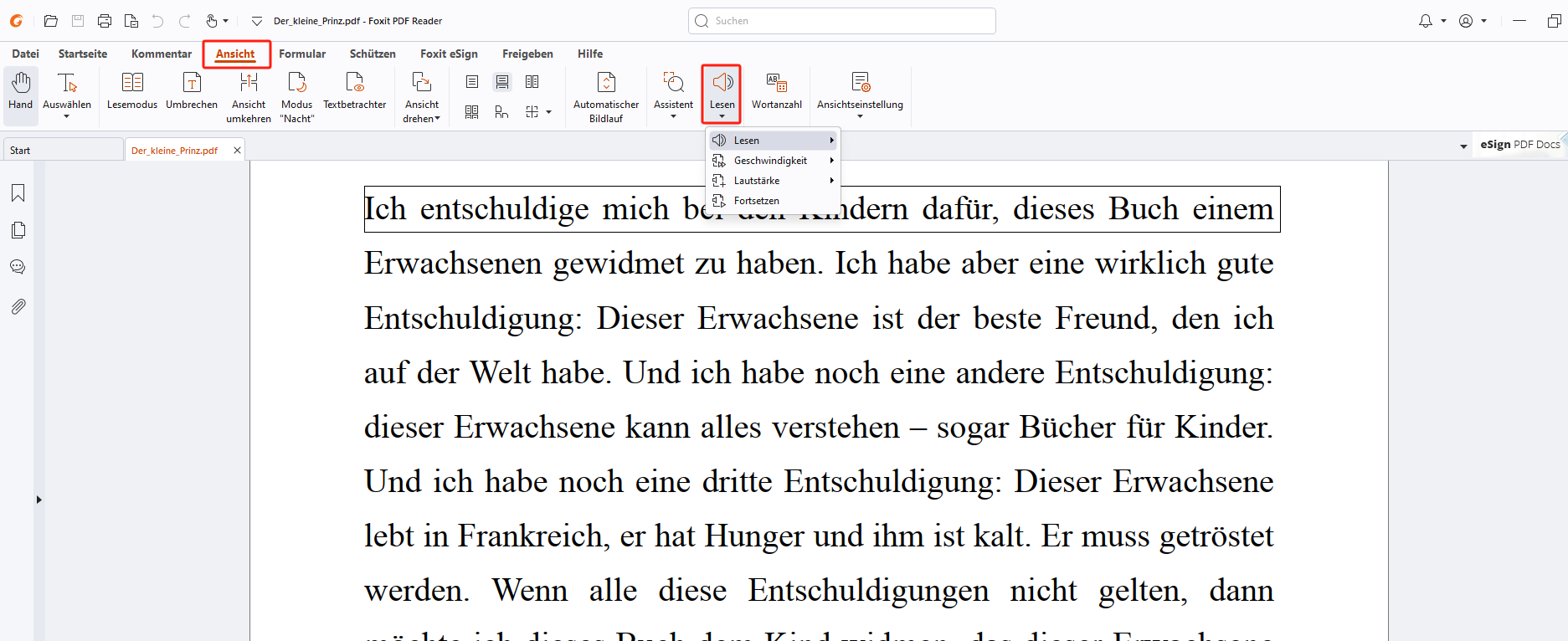This screenshot has height=641, width=1568.
Task: Click the Undo arrow
Action: pyautogui.click(x=157, y=21)
